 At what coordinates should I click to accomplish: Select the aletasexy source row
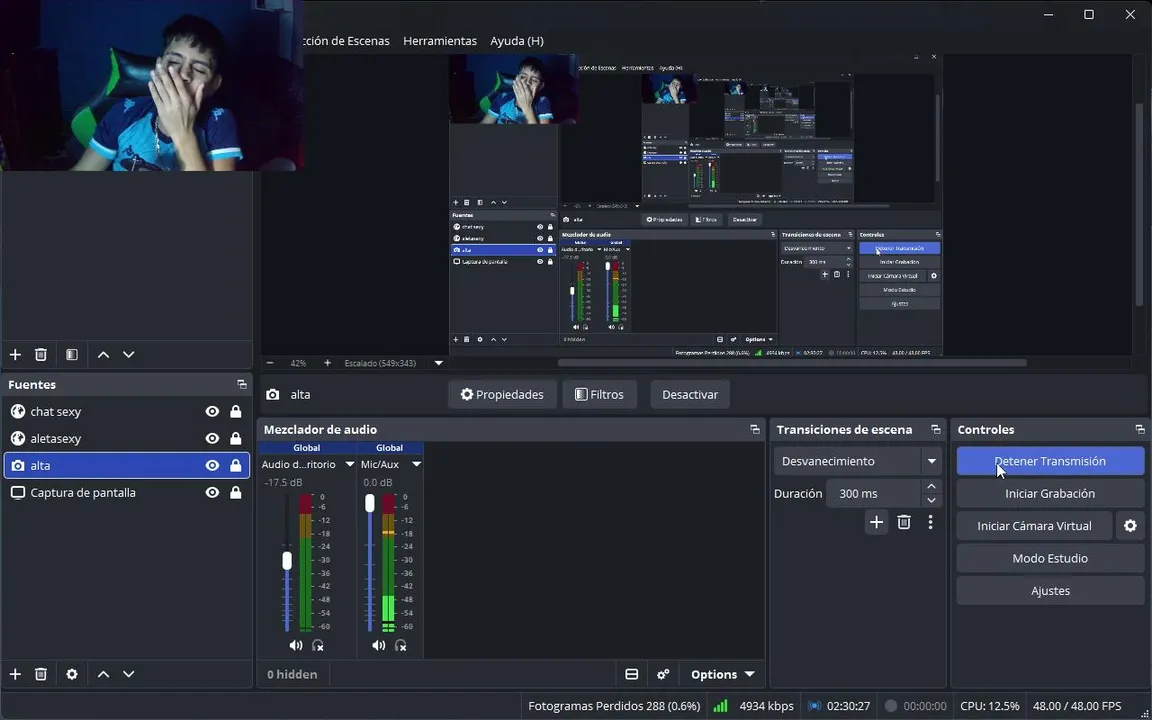(126, 439)
